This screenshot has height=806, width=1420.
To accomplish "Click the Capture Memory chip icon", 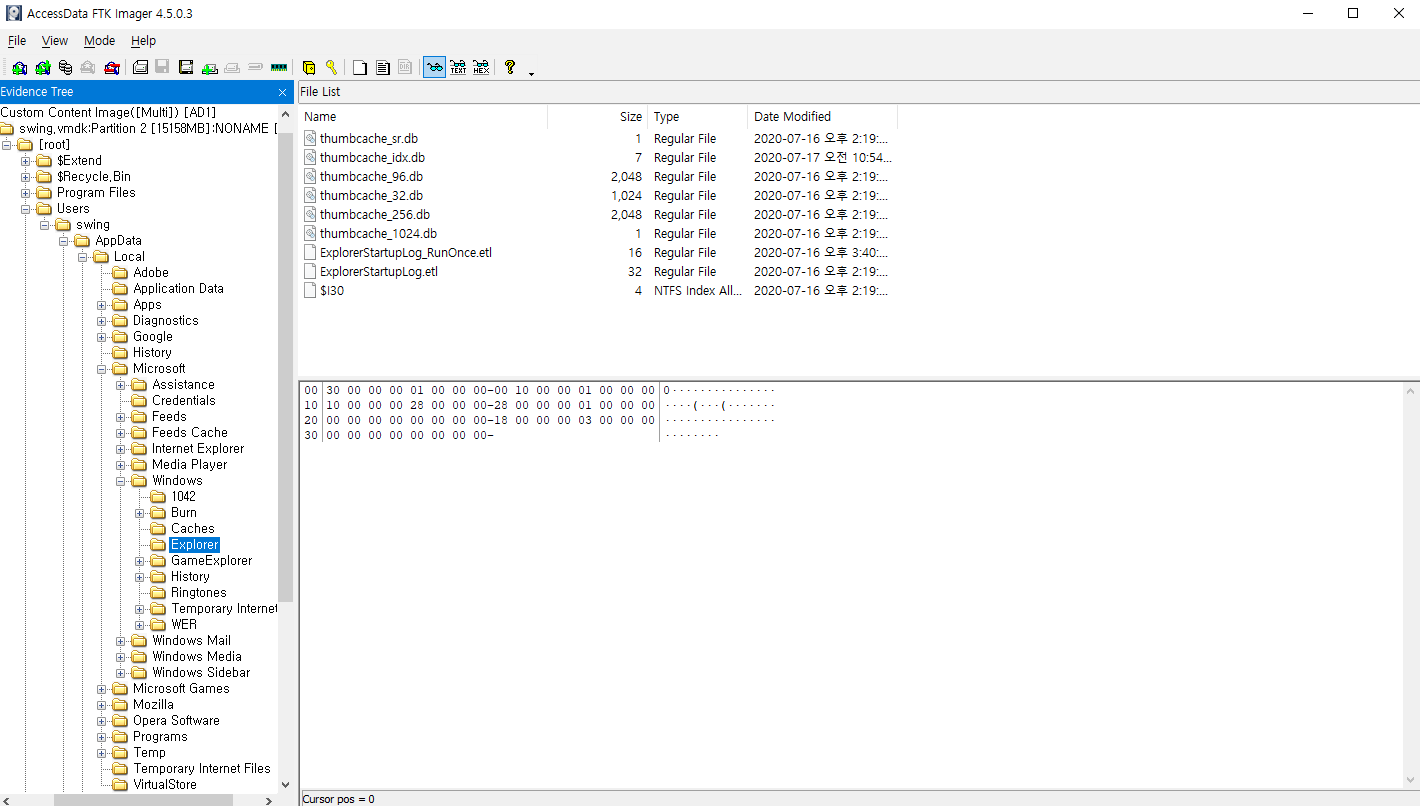I will (x=279, y=67).
